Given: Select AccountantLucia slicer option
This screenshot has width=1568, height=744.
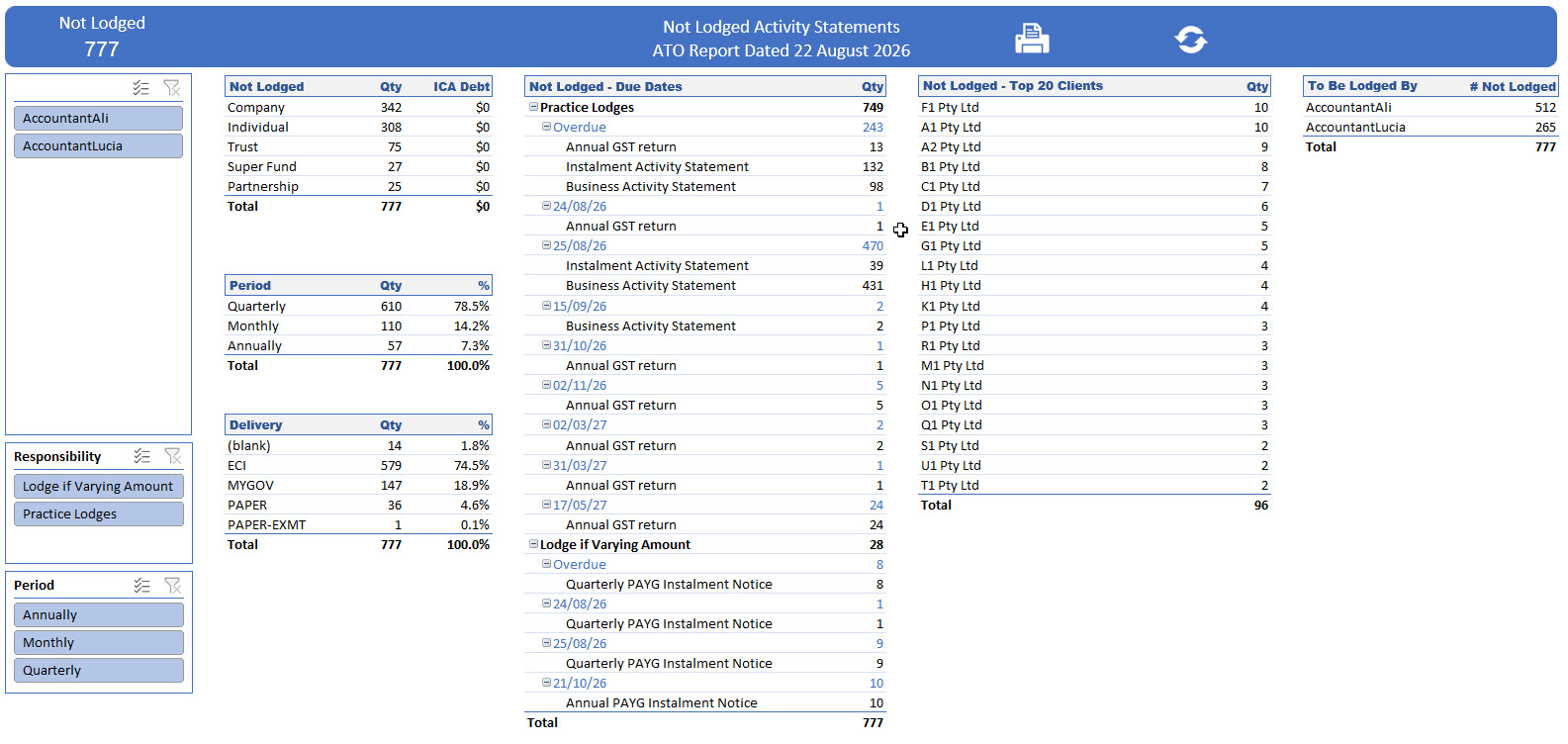Looking at the screenshot, I should pyautogui.click(x=98, y=145).
